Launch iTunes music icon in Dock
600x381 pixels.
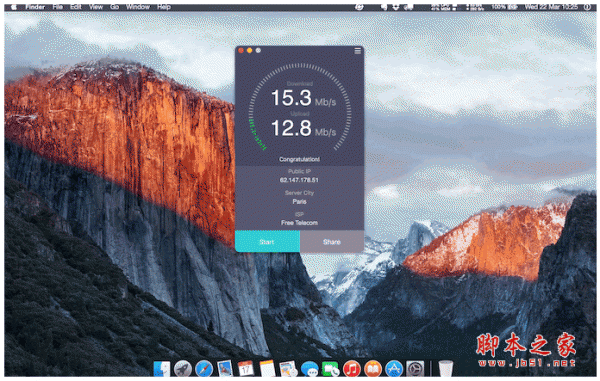click(x=352, y=369)
